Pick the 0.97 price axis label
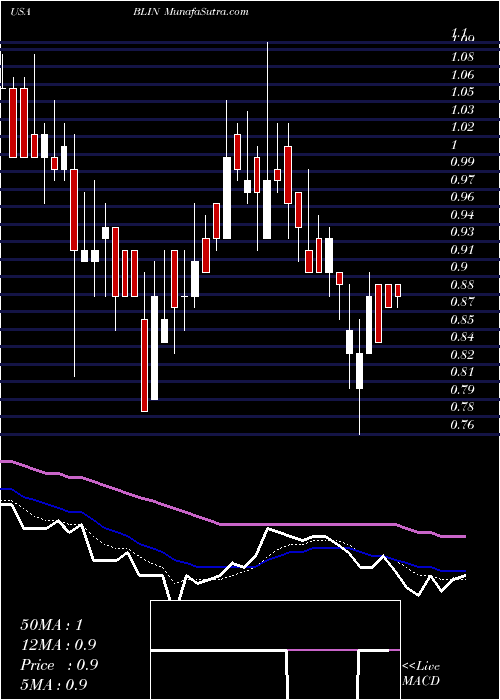This screenshot has height=700, width=500. tap(462, 179)
